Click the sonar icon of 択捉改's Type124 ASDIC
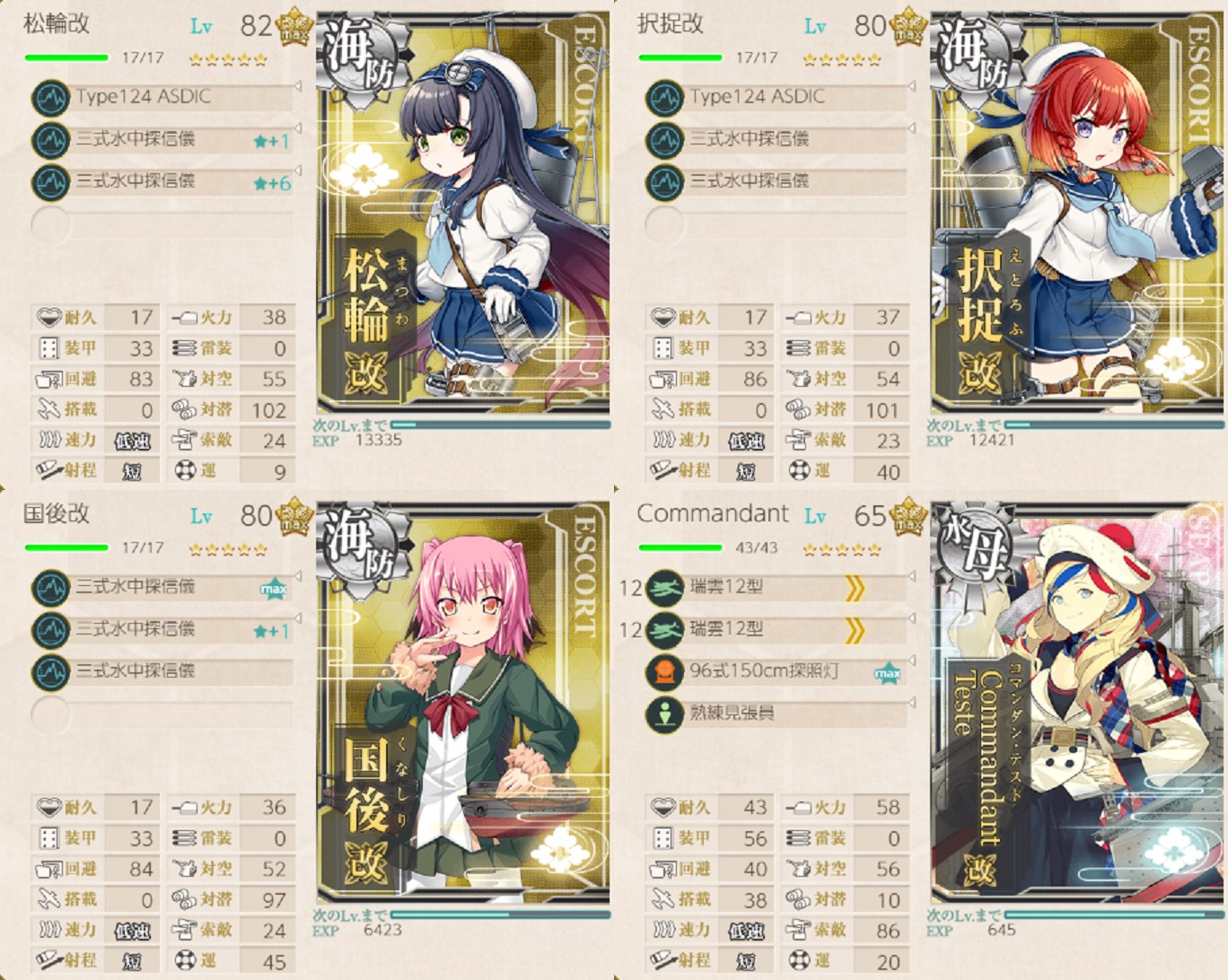This screenshot has height=980, width=1228. coord(665,98)
